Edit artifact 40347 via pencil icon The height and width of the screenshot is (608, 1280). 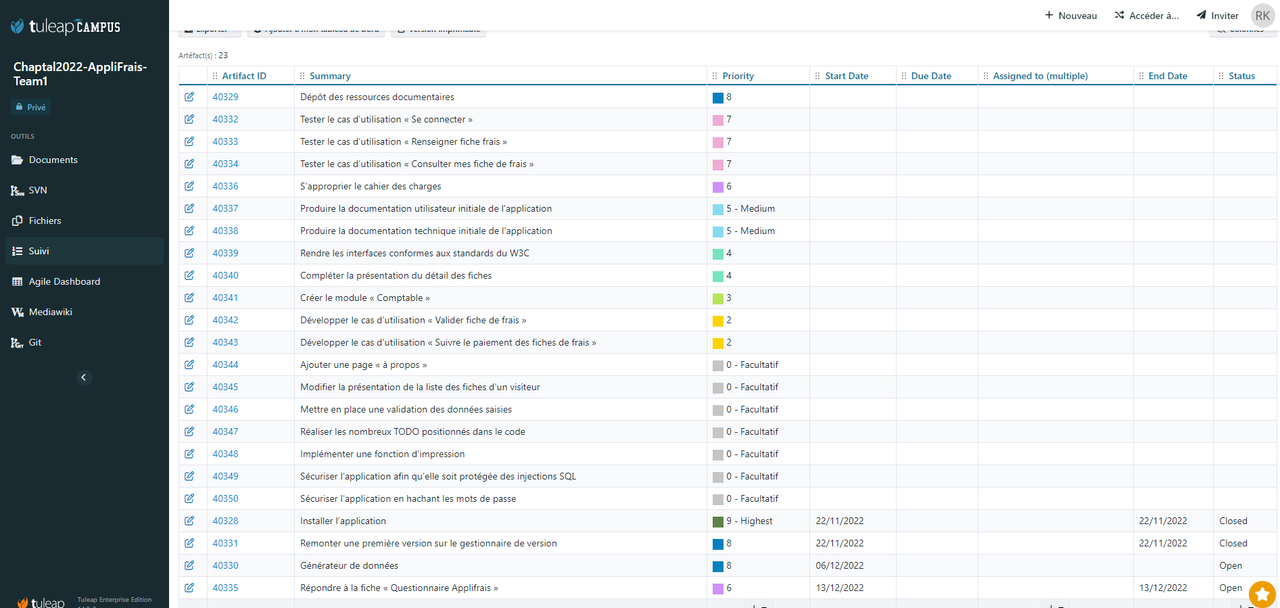pyautogui.click(x=189, y=432)
